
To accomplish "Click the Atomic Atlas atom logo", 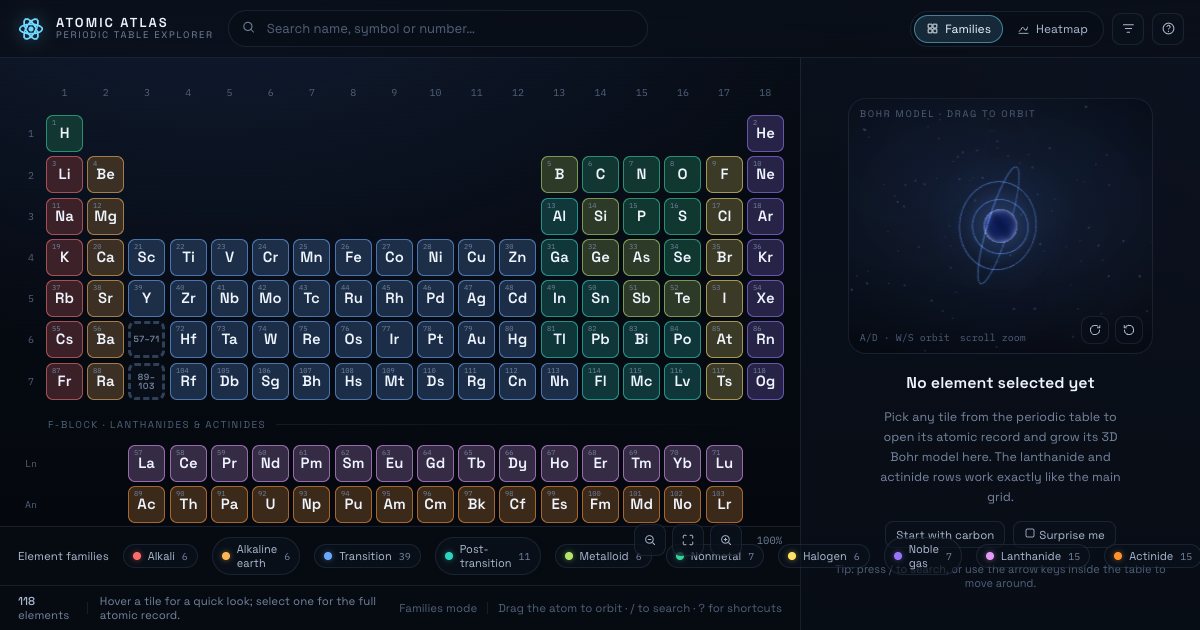I will 31,29.
